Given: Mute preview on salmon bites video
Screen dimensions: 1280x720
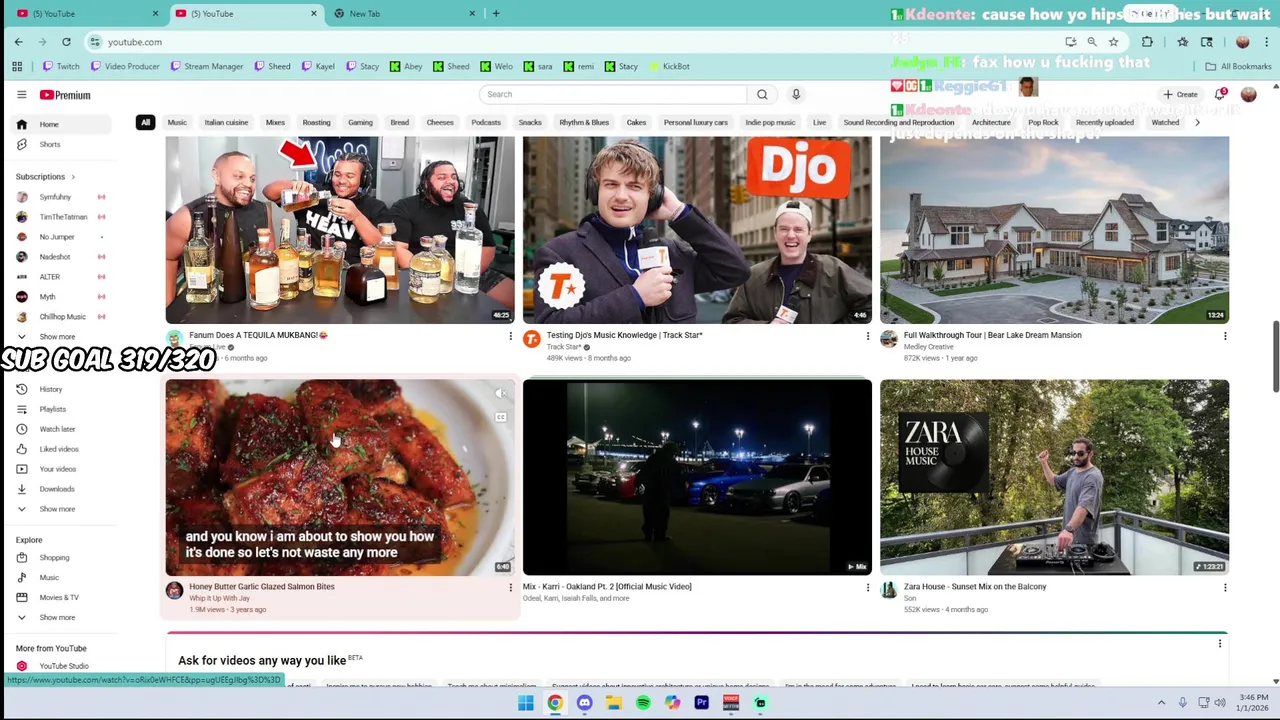Looking at the screenshot, I should (501, 393).
